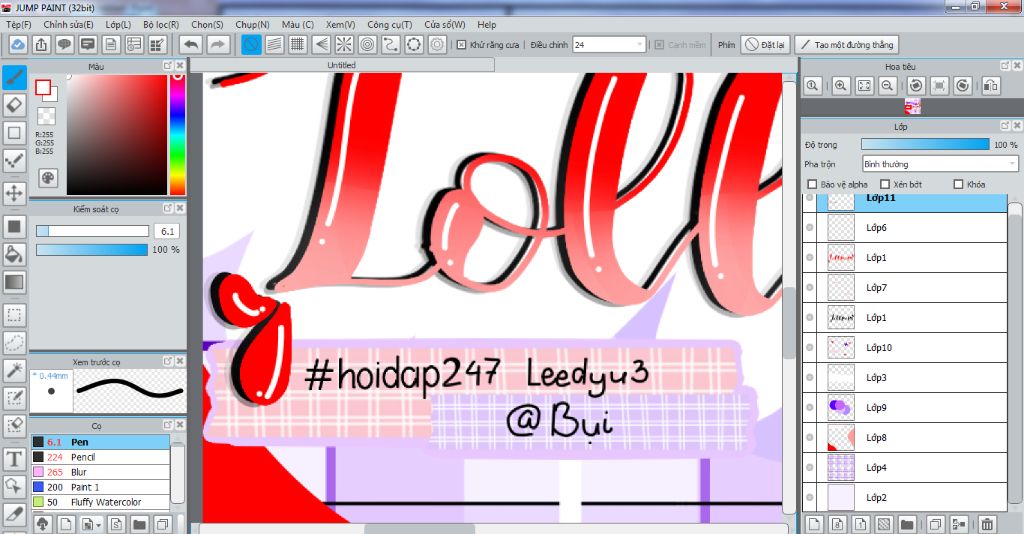This screenshot has width=1024, height=534.
Task: Open the Lớp(L) menu
Action: coord(118,24)
